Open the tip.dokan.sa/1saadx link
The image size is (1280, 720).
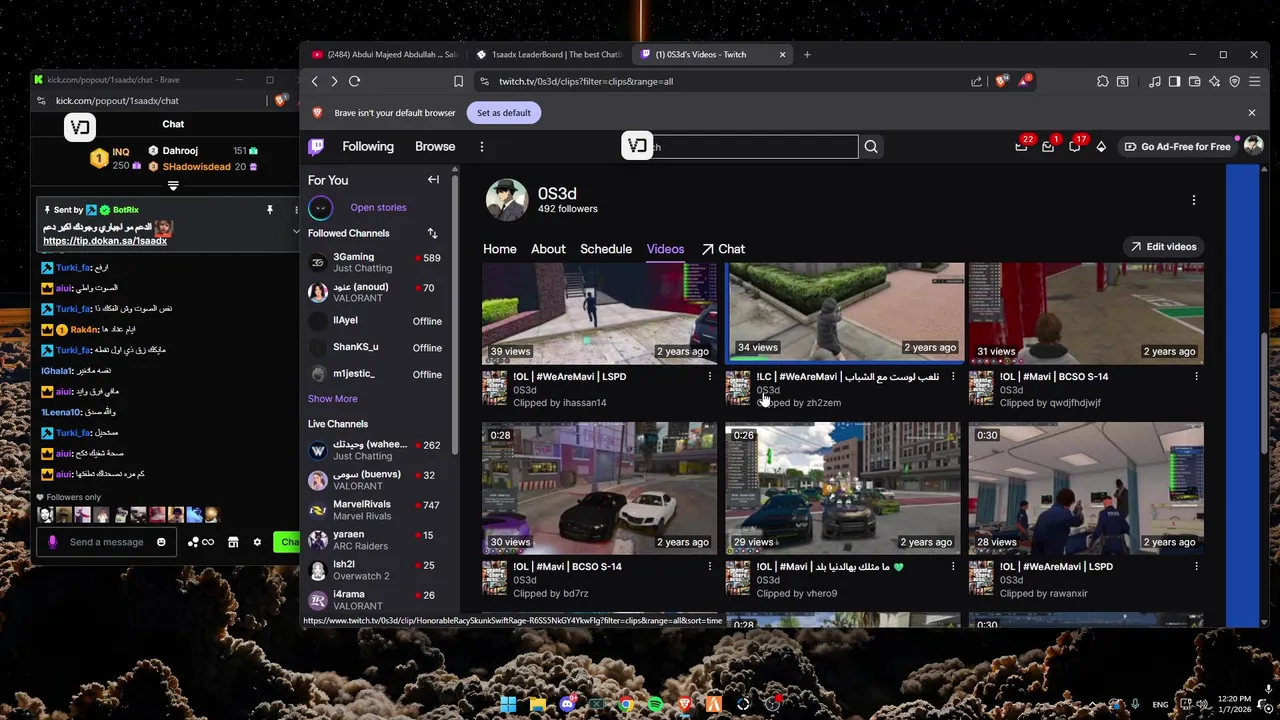tap(105, 241)
